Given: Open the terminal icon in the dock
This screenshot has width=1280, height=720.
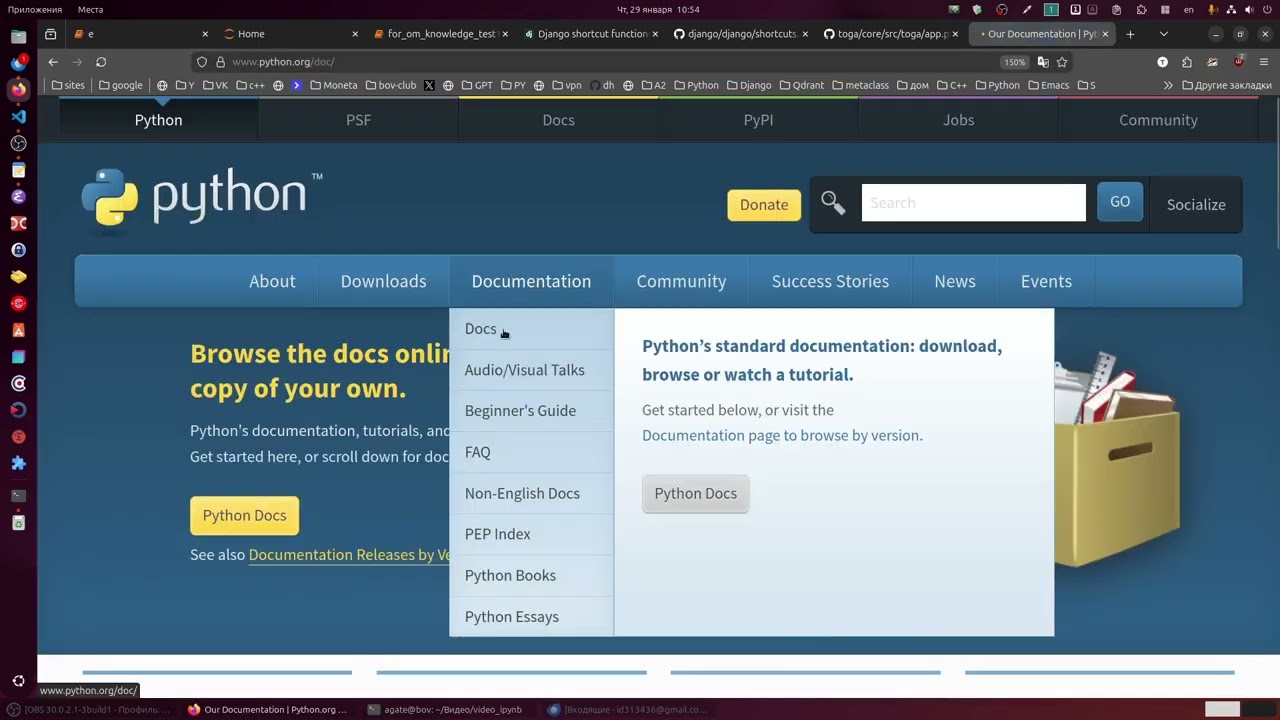Looking at the screenshot, I should click(18, 495).
